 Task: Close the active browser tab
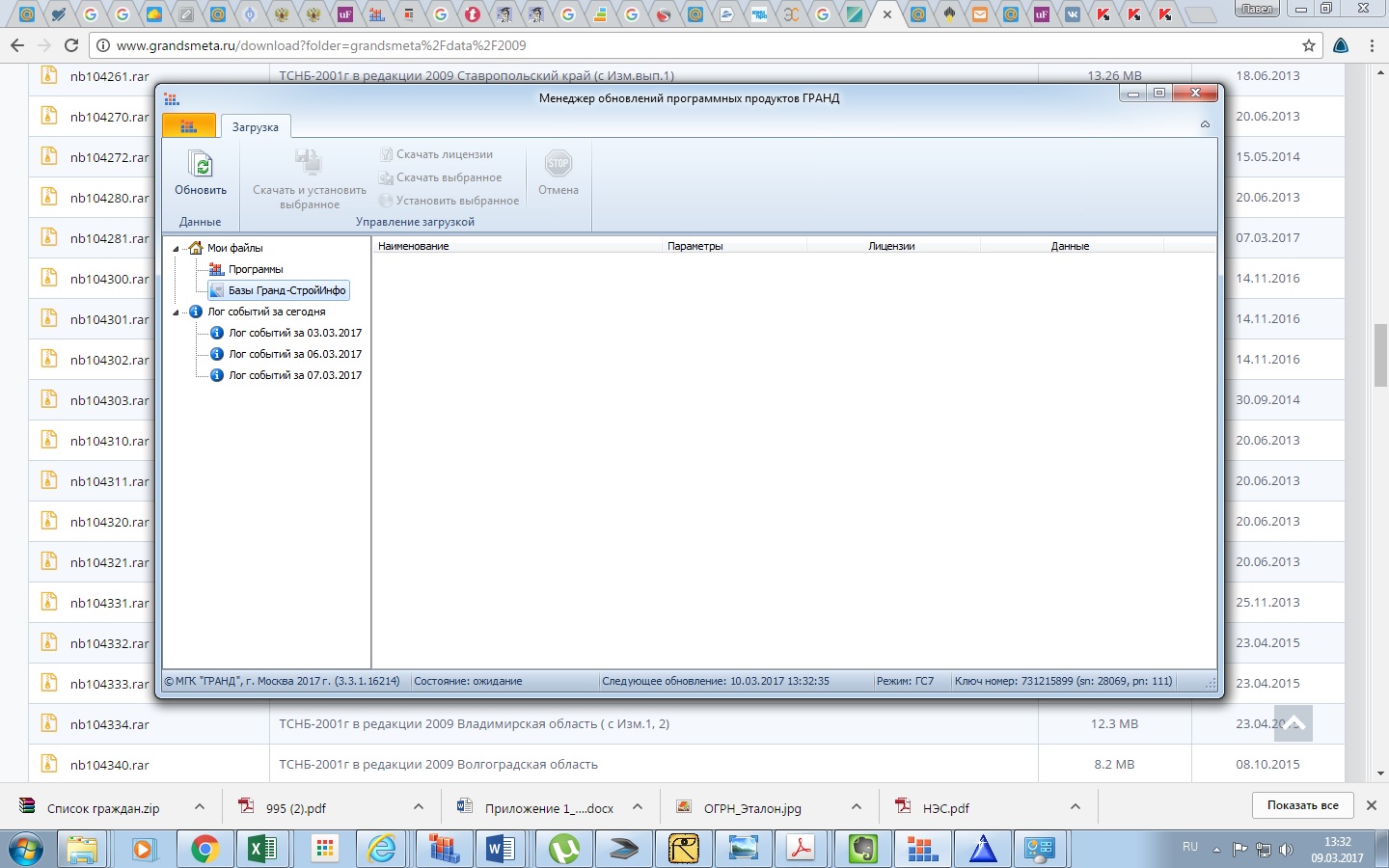[887, 14]
